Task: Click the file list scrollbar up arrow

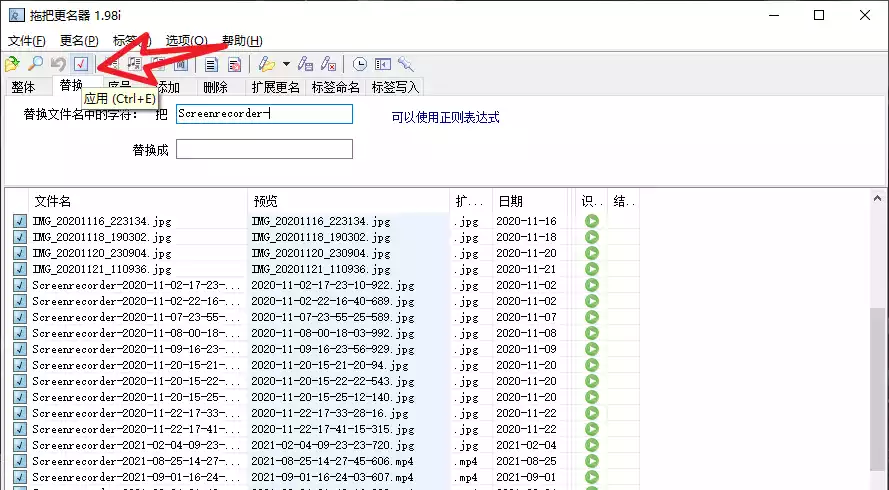Action: (877, 198)
